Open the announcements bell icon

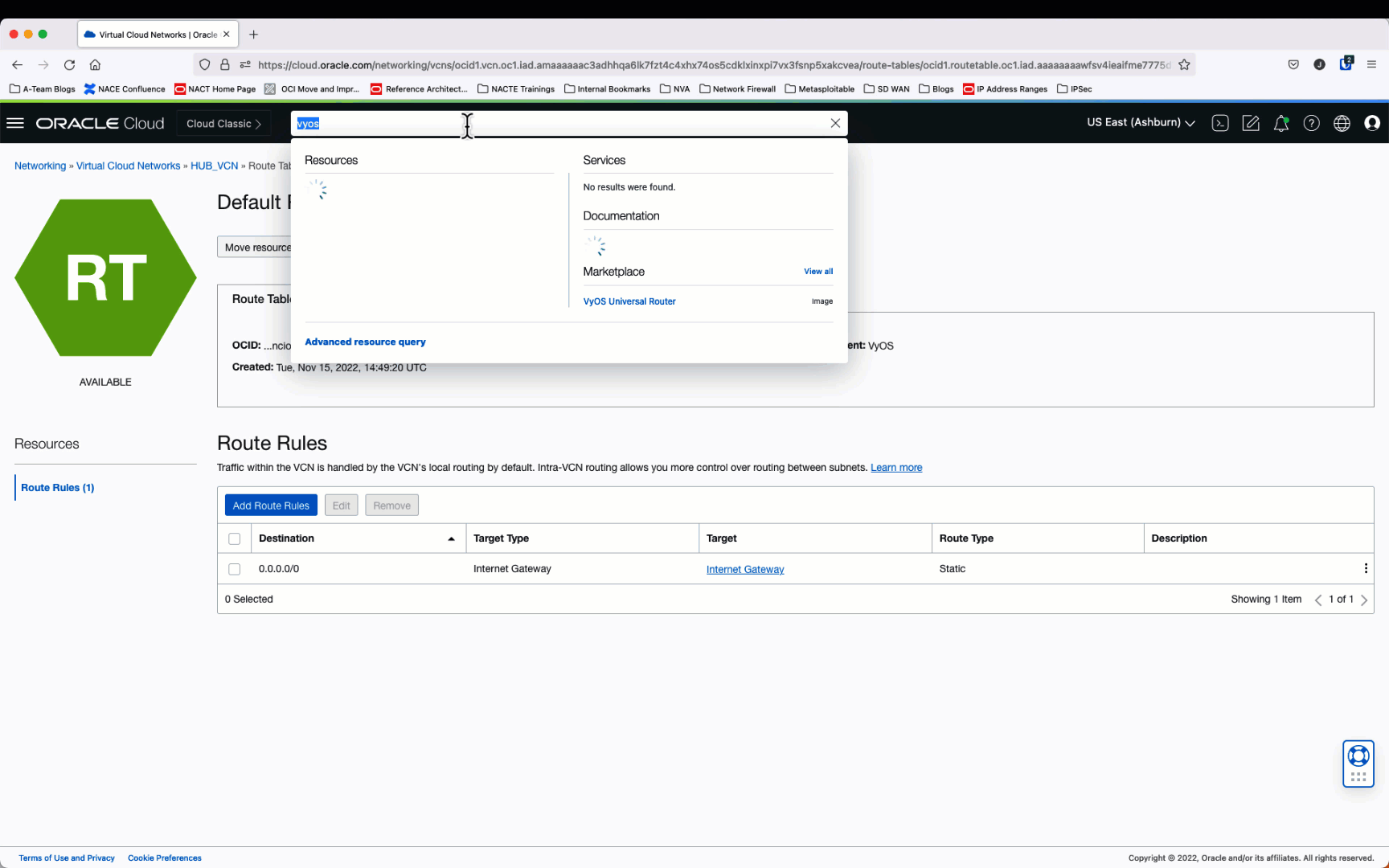click(1281, 123)
